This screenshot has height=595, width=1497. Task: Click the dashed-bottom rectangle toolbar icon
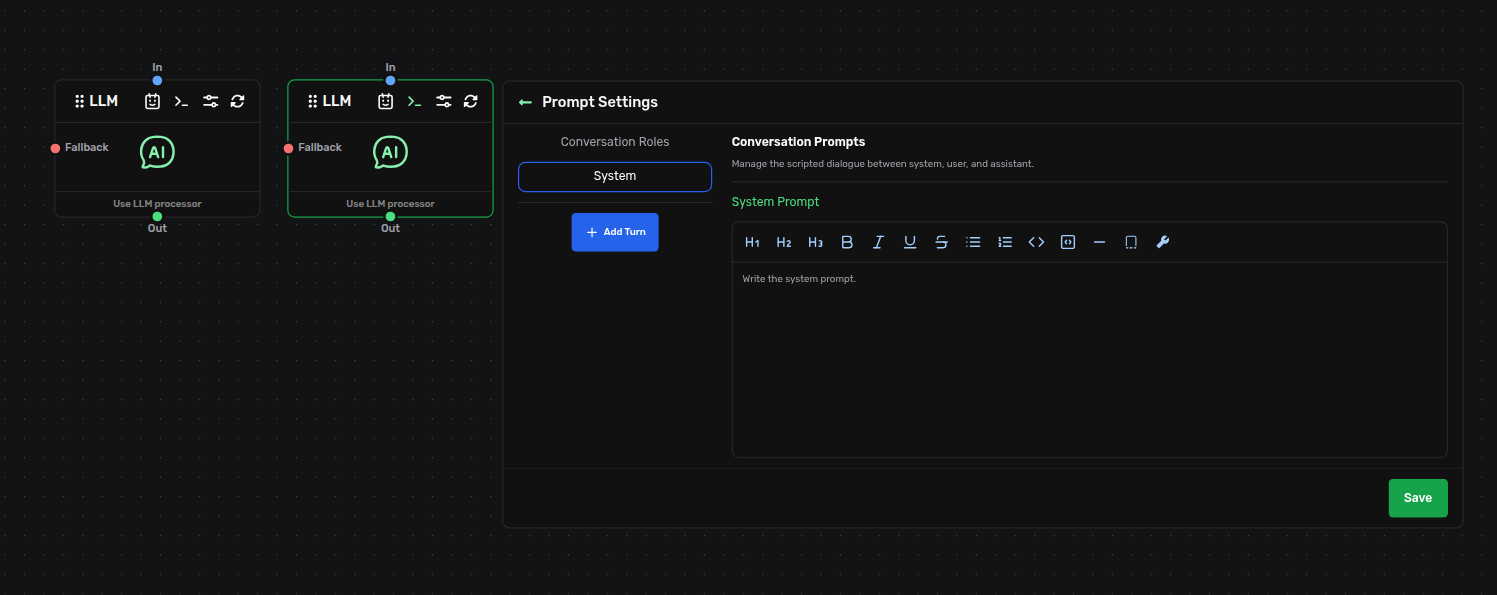pyautogui.click(x=1131, y=242)
